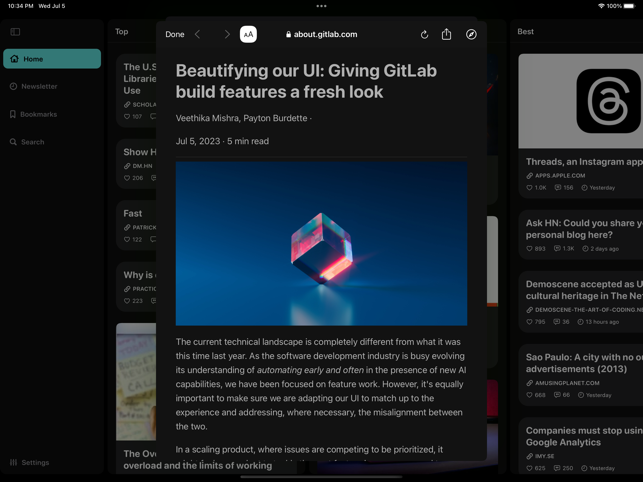
Task: Click the Home house icon
Action: tap(14, 59)
